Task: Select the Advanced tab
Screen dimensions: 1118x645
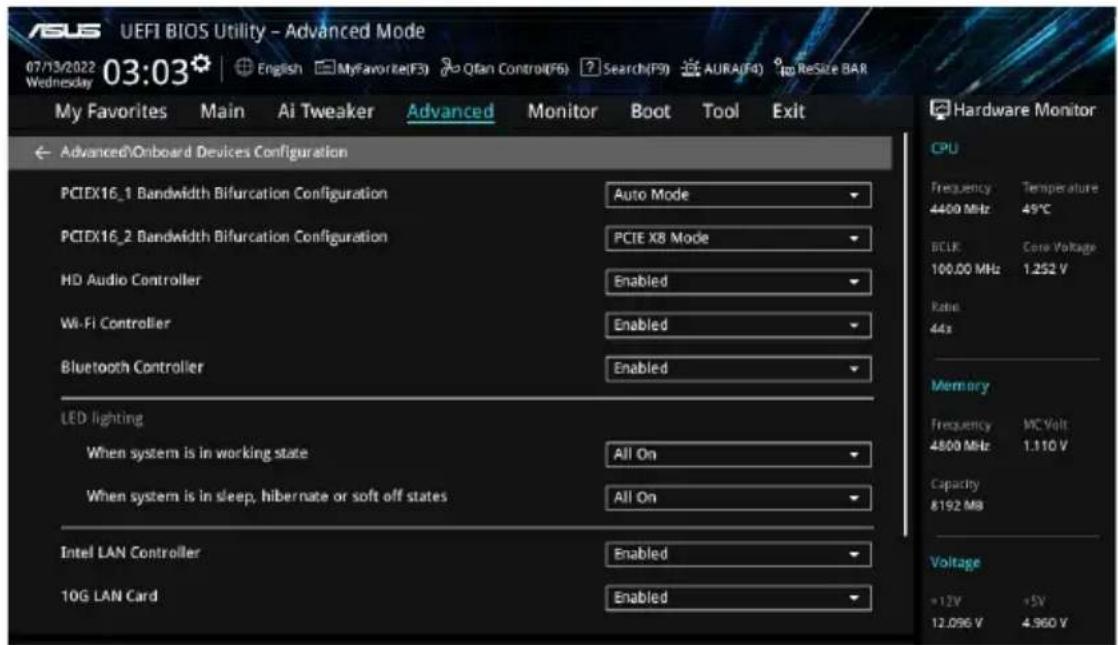Action: click(x=450, y=112)
